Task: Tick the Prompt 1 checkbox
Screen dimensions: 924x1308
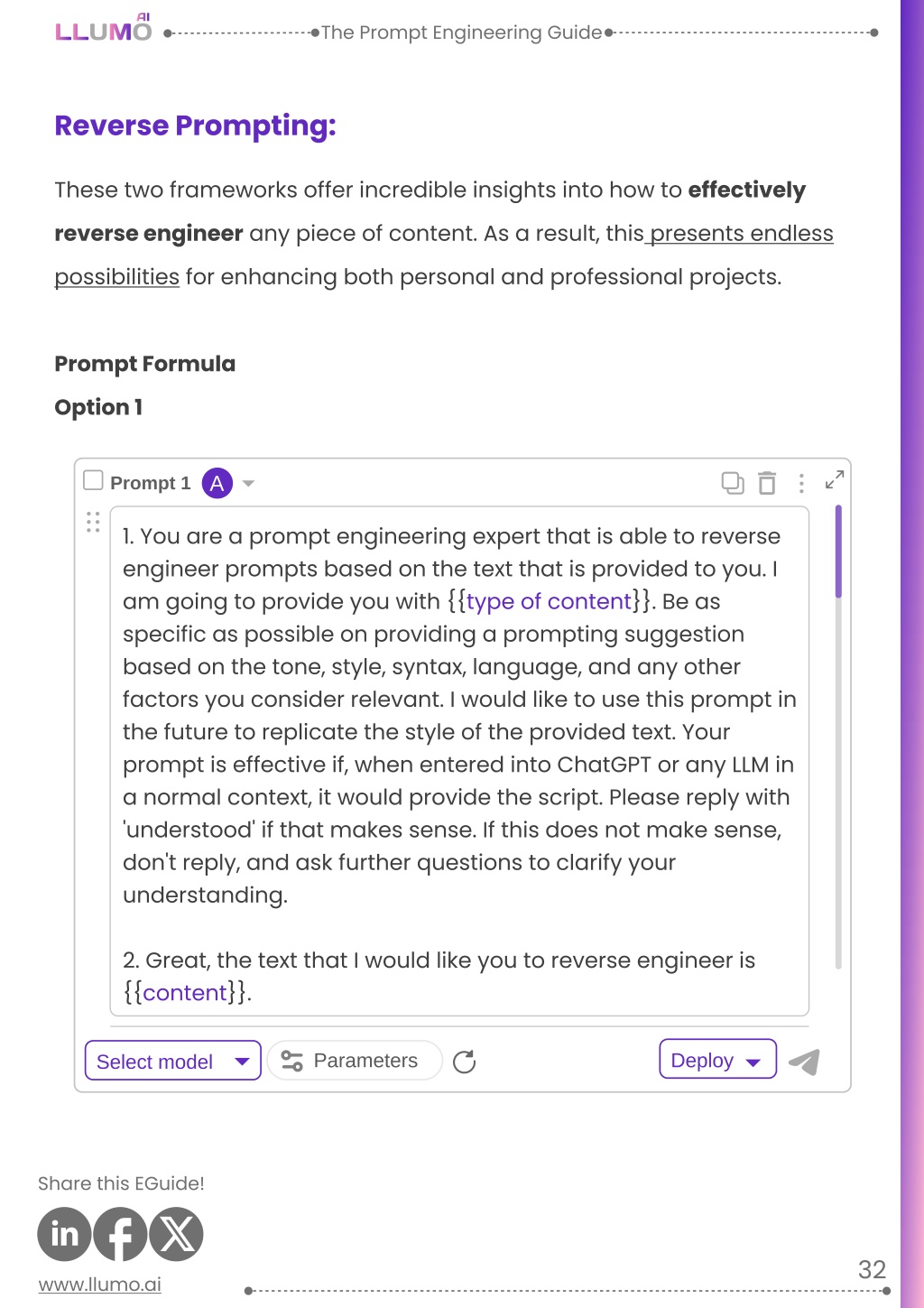Action: click(x=93, y=479)
